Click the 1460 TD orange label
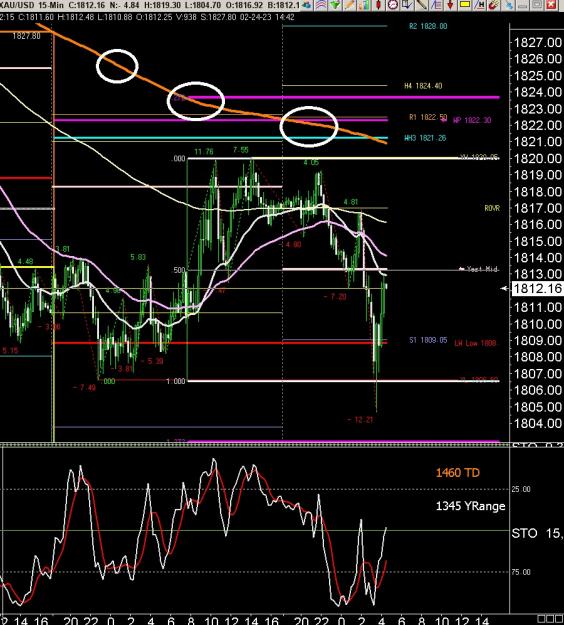The height and width of the screenshot is (625, 564). point(458,473)
